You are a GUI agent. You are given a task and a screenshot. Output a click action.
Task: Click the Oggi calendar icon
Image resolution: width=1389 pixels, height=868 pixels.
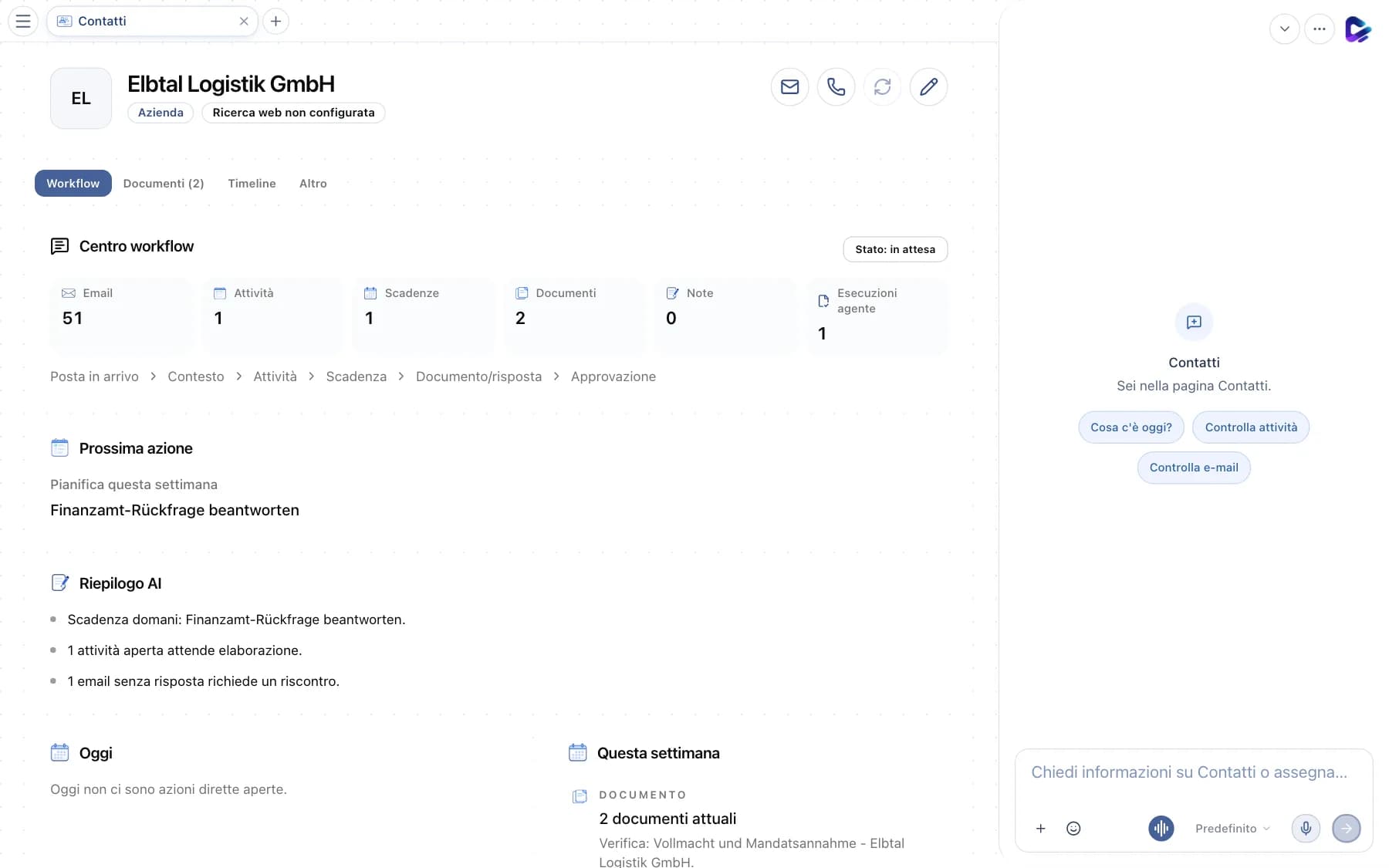tap(59, 752)
